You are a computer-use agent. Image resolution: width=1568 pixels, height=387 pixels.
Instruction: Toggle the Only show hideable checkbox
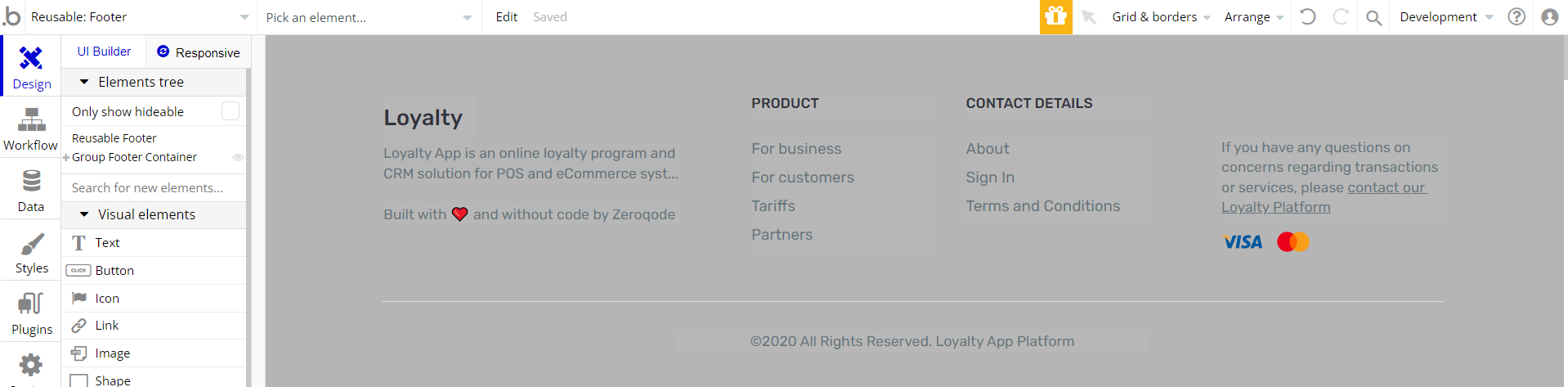pyautogui.click(x=231, y=110)
